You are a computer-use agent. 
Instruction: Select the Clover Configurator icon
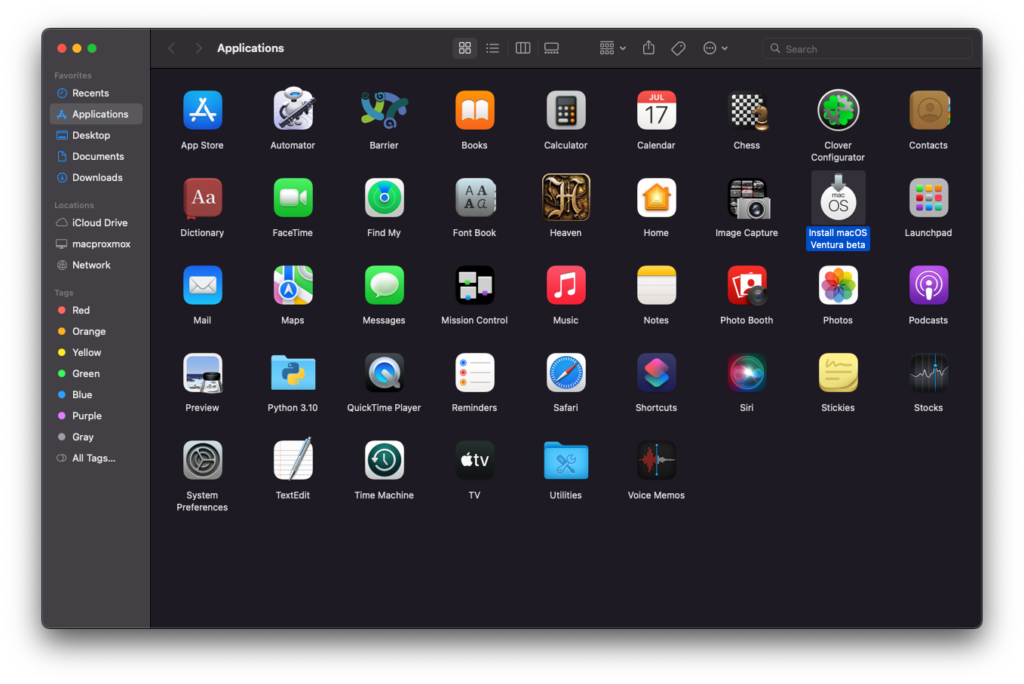(838, 110)
